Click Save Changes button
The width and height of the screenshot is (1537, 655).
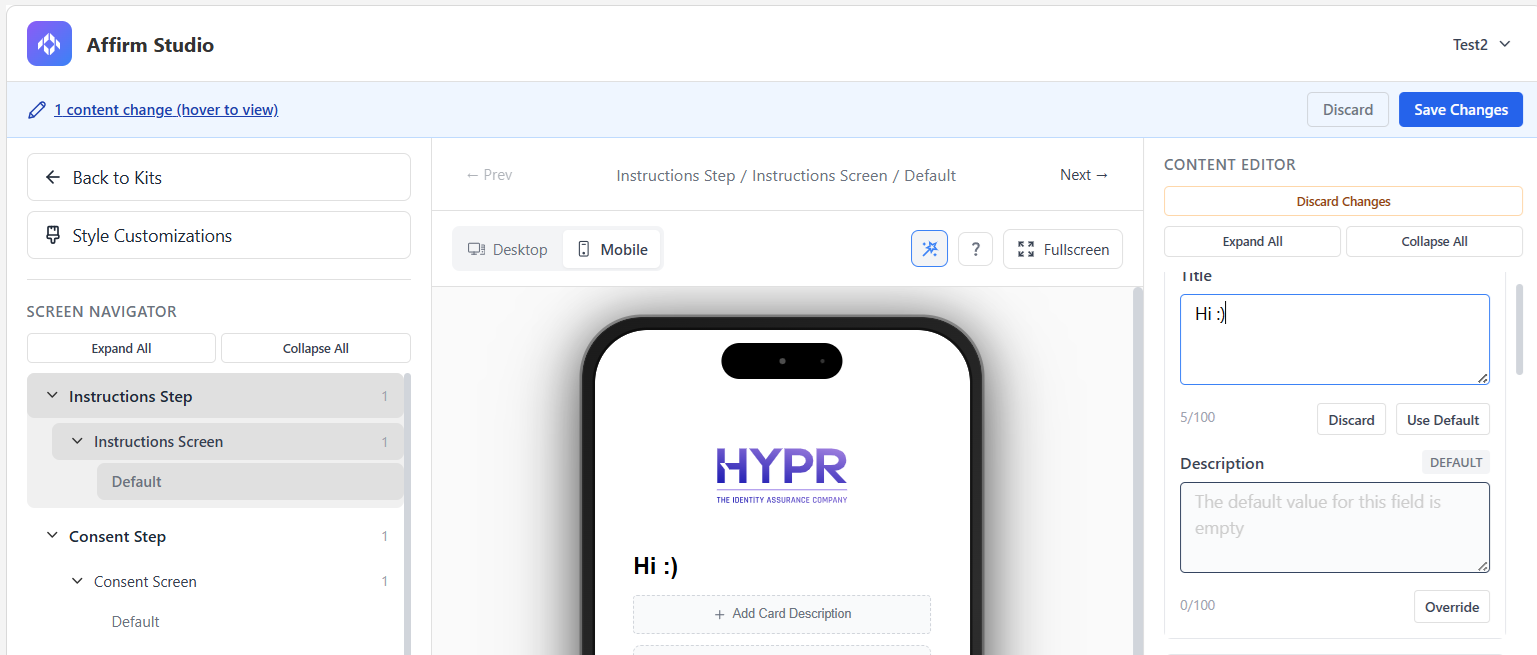pos(1460,109)
